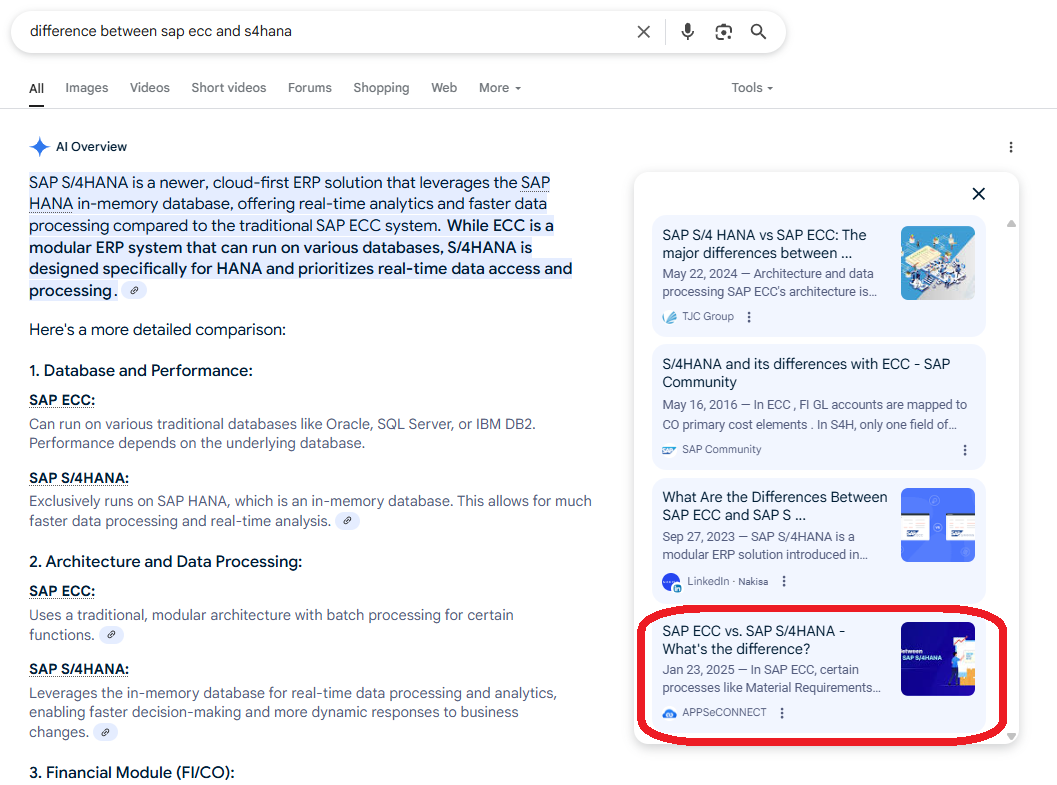Clear the search query with the X icon
This screenshot has height=785, width=1057.
pyautogui.click(x=644, y=32)
